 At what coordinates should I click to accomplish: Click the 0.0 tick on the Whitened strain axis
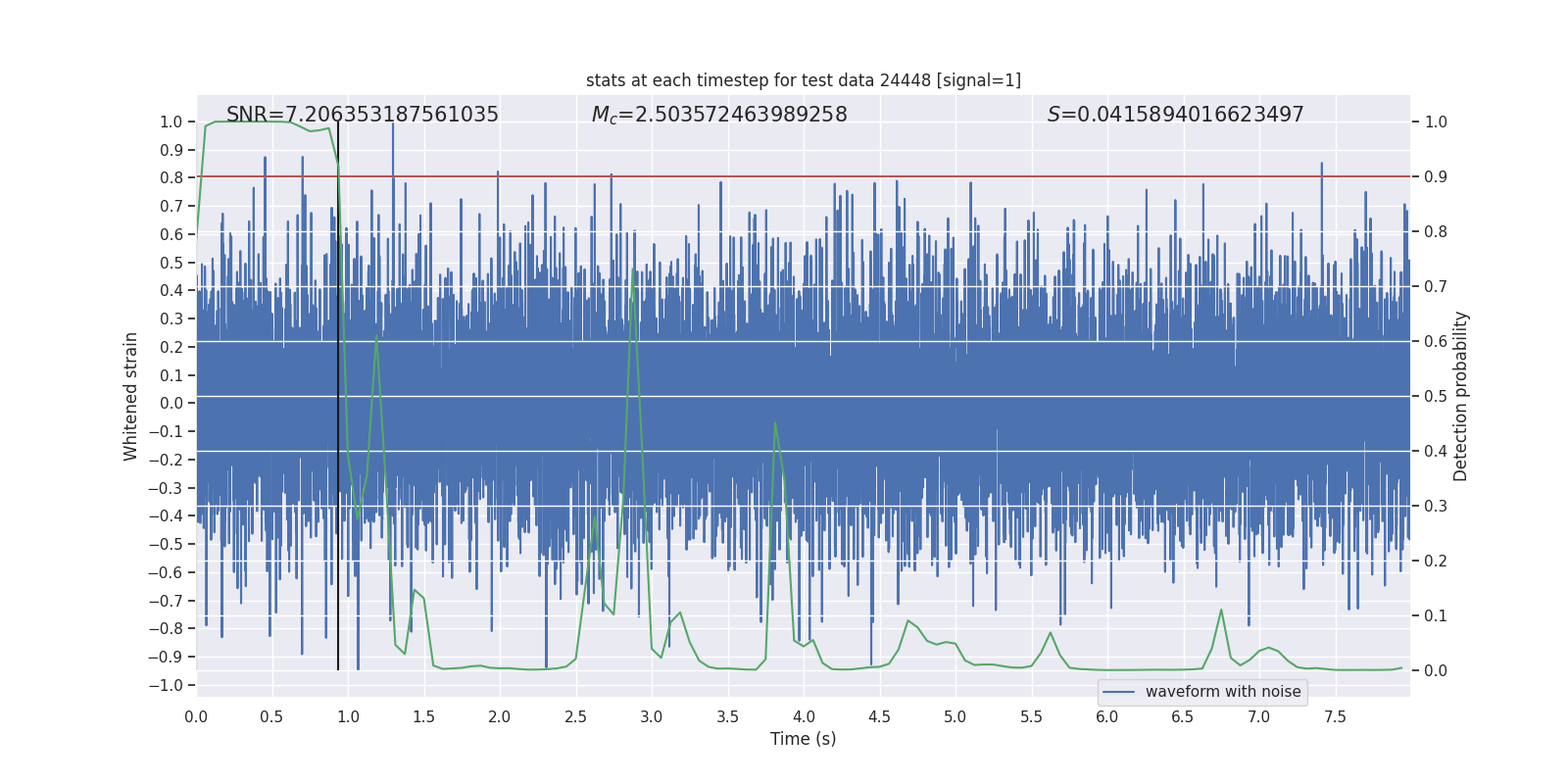[171, 404]
